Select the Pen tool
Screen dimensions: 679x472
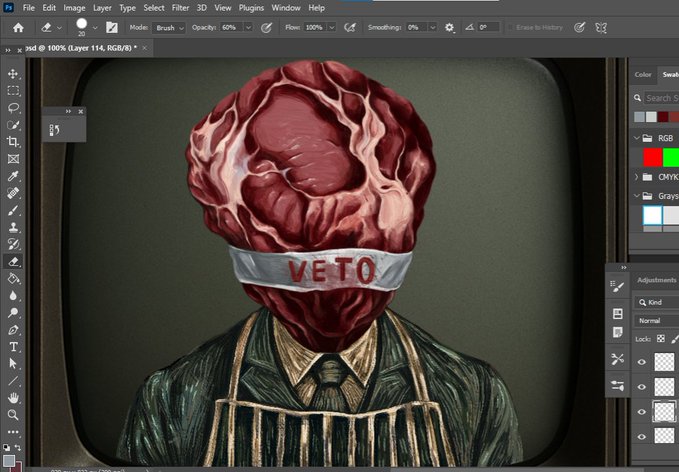click(13, 330)
